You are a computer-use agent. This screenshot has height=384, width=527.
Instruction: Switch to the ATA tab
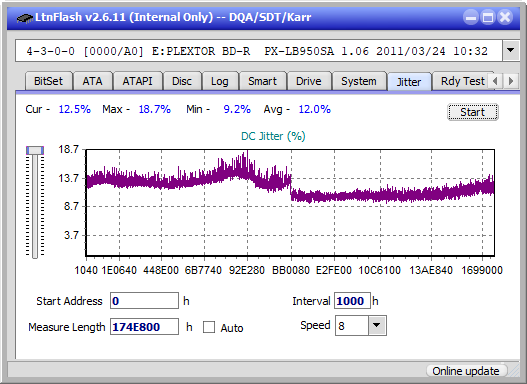tap(92, 81)
